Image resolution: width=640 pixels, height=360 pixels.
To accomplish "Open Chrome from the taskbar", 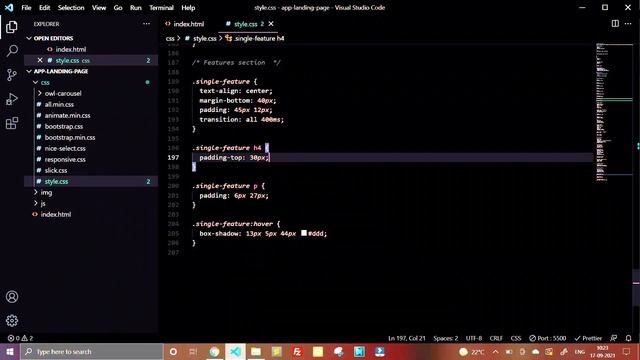I will tap(214, 351).
